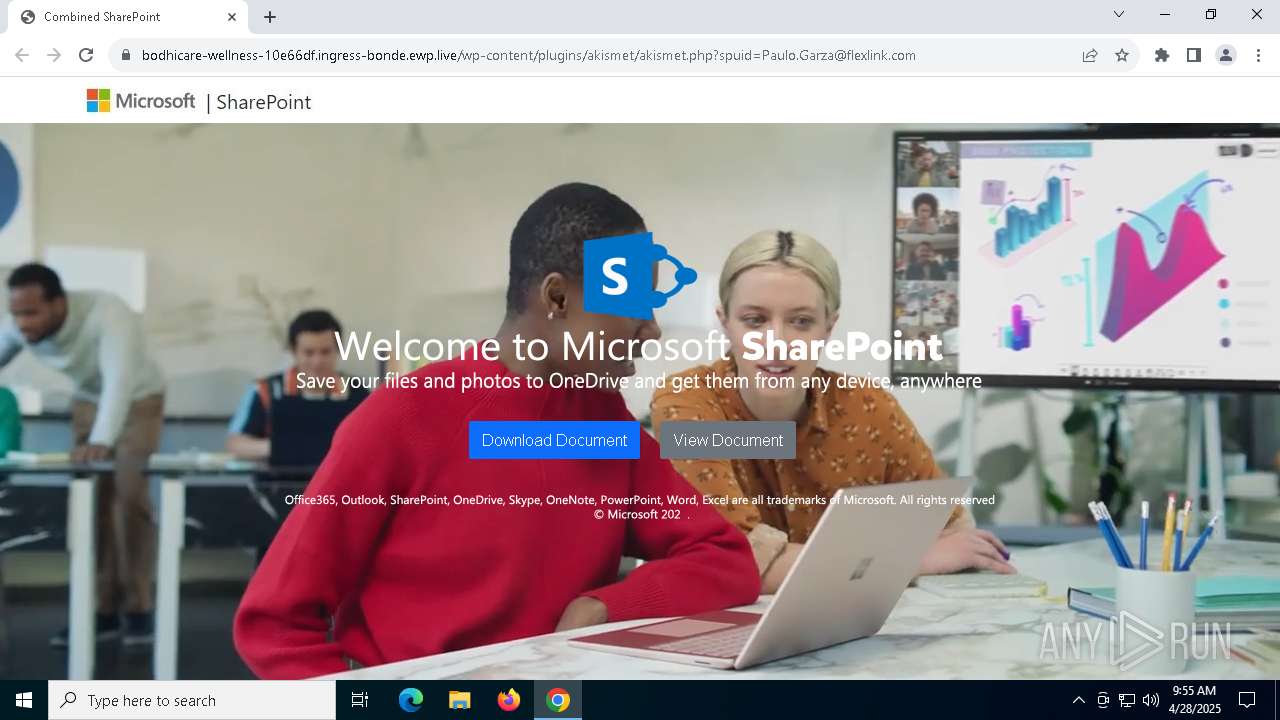
Task: Open the View Document button
Action: point(728,440)
